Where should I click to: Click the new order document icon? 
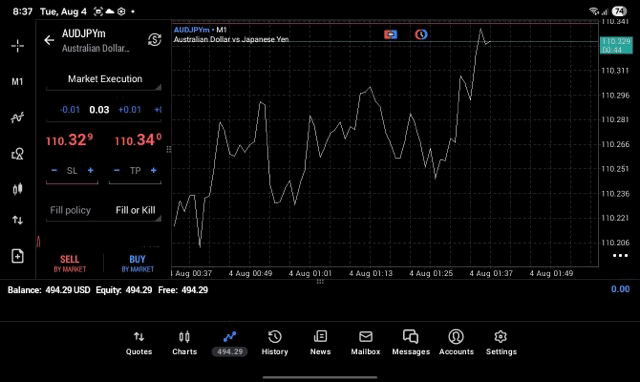click(17, 256)
